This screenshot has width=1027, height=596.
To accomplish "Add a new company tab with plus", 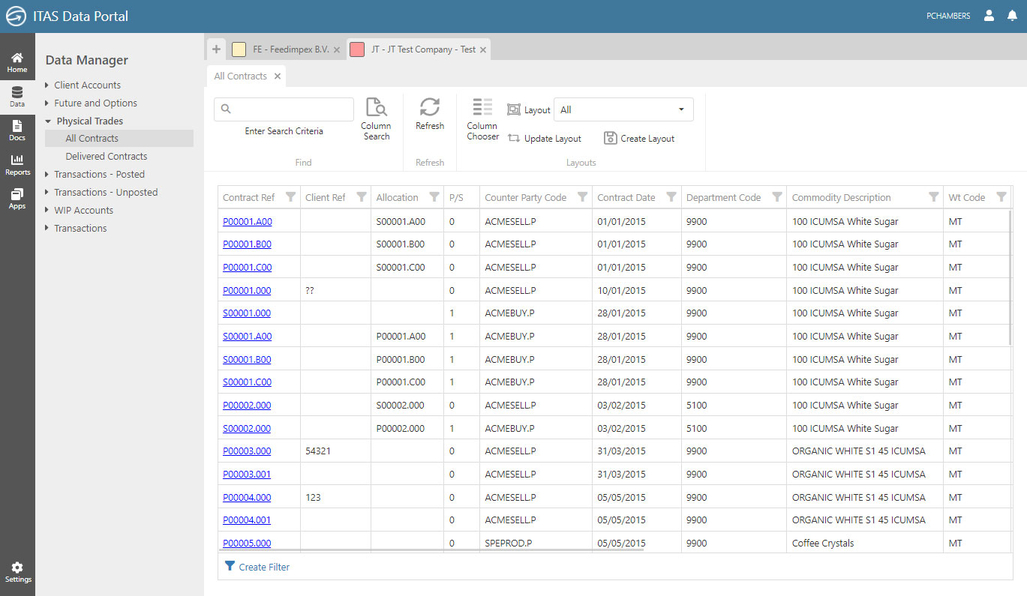I will coord(216,49).
